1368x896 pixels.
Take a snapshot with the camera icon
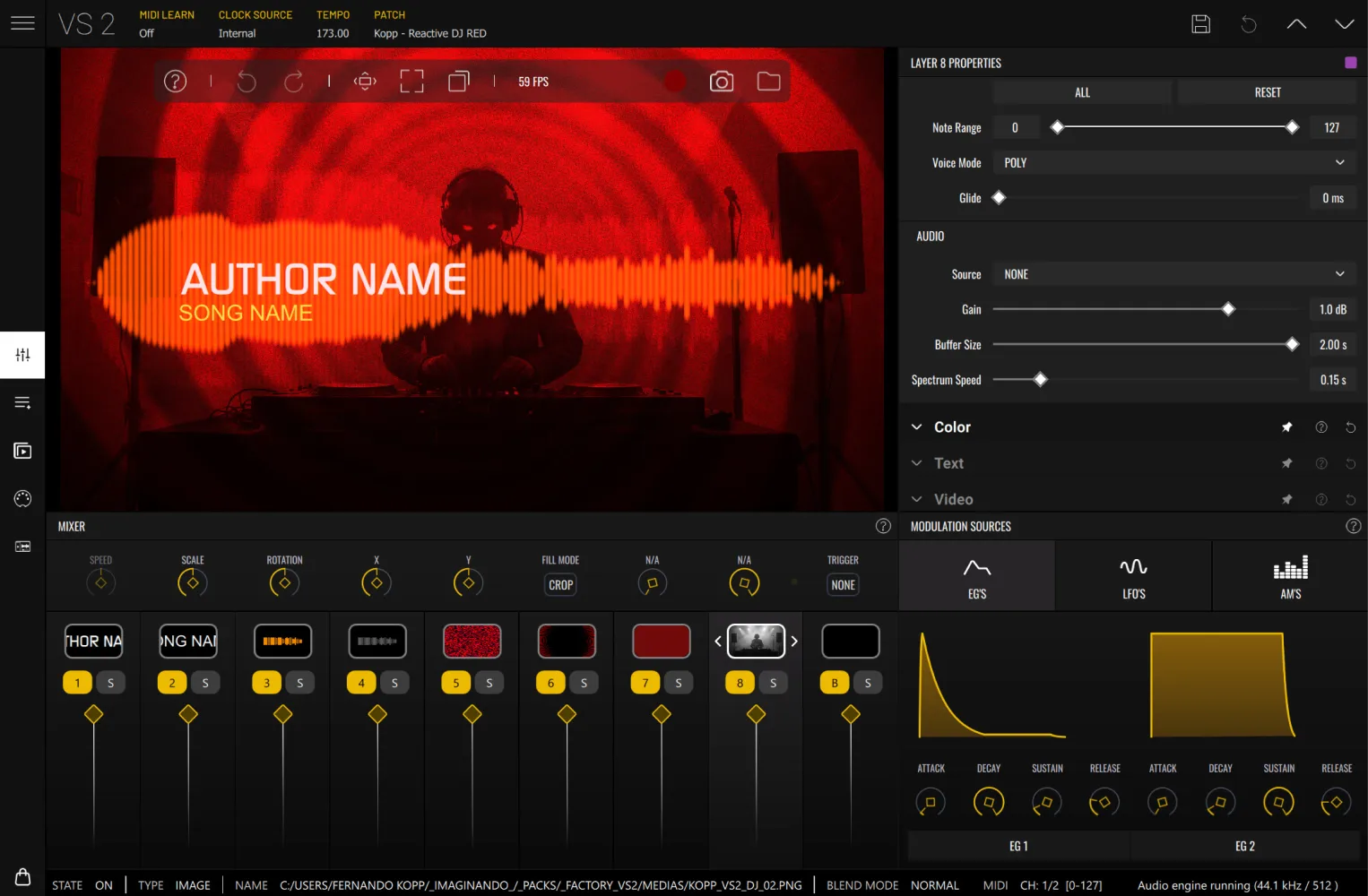(x=722, y=81)
